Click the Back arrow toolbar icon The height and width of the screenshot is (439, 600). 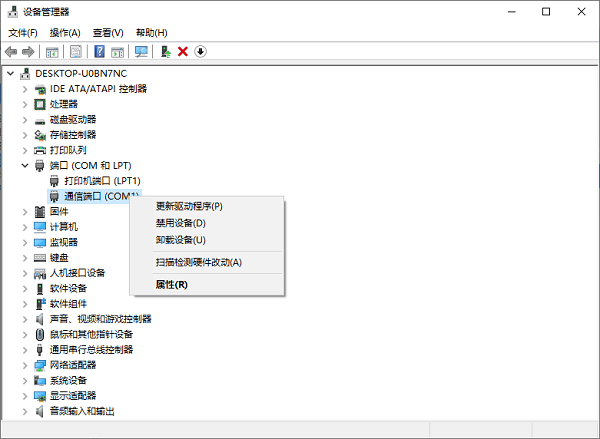pos(11,51)
